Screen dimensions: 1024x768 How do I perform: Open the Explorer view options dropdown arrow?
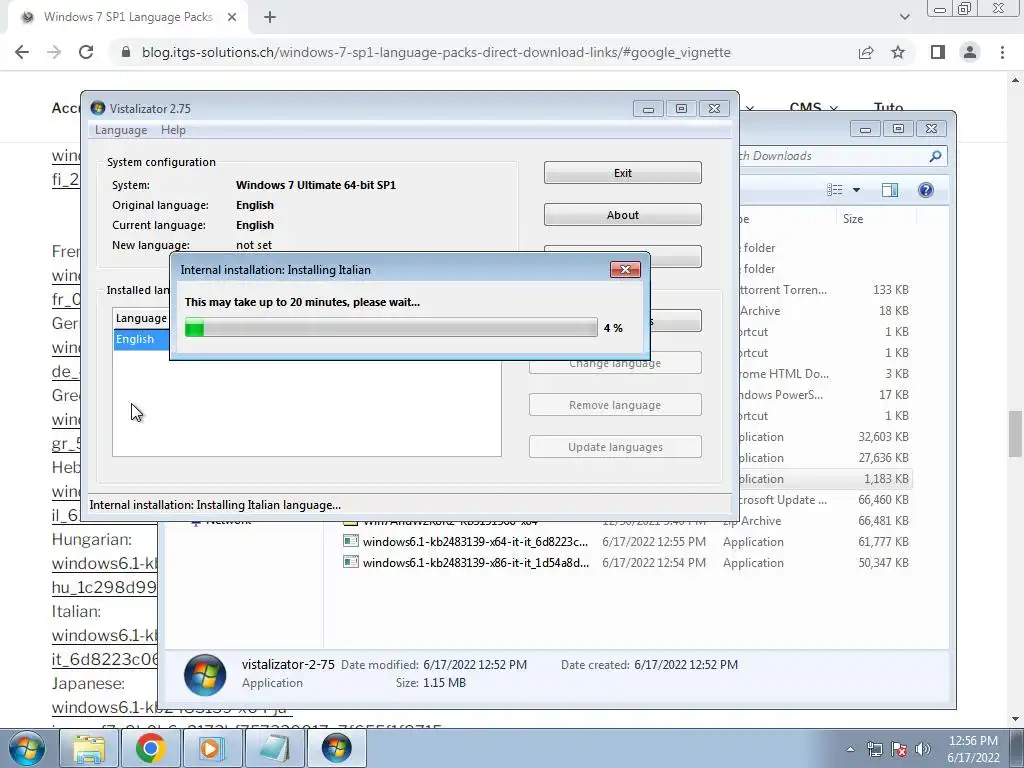click(x=856, y=190)
